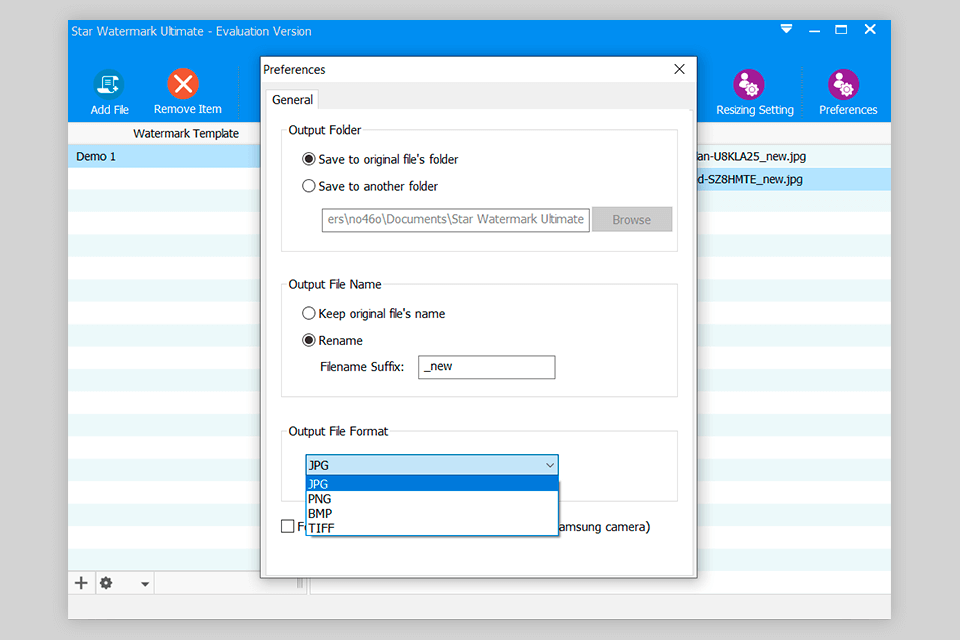This screenshot has width=960, height=640.
Task: Choose PNG from the format list
Action: (432, 499)
